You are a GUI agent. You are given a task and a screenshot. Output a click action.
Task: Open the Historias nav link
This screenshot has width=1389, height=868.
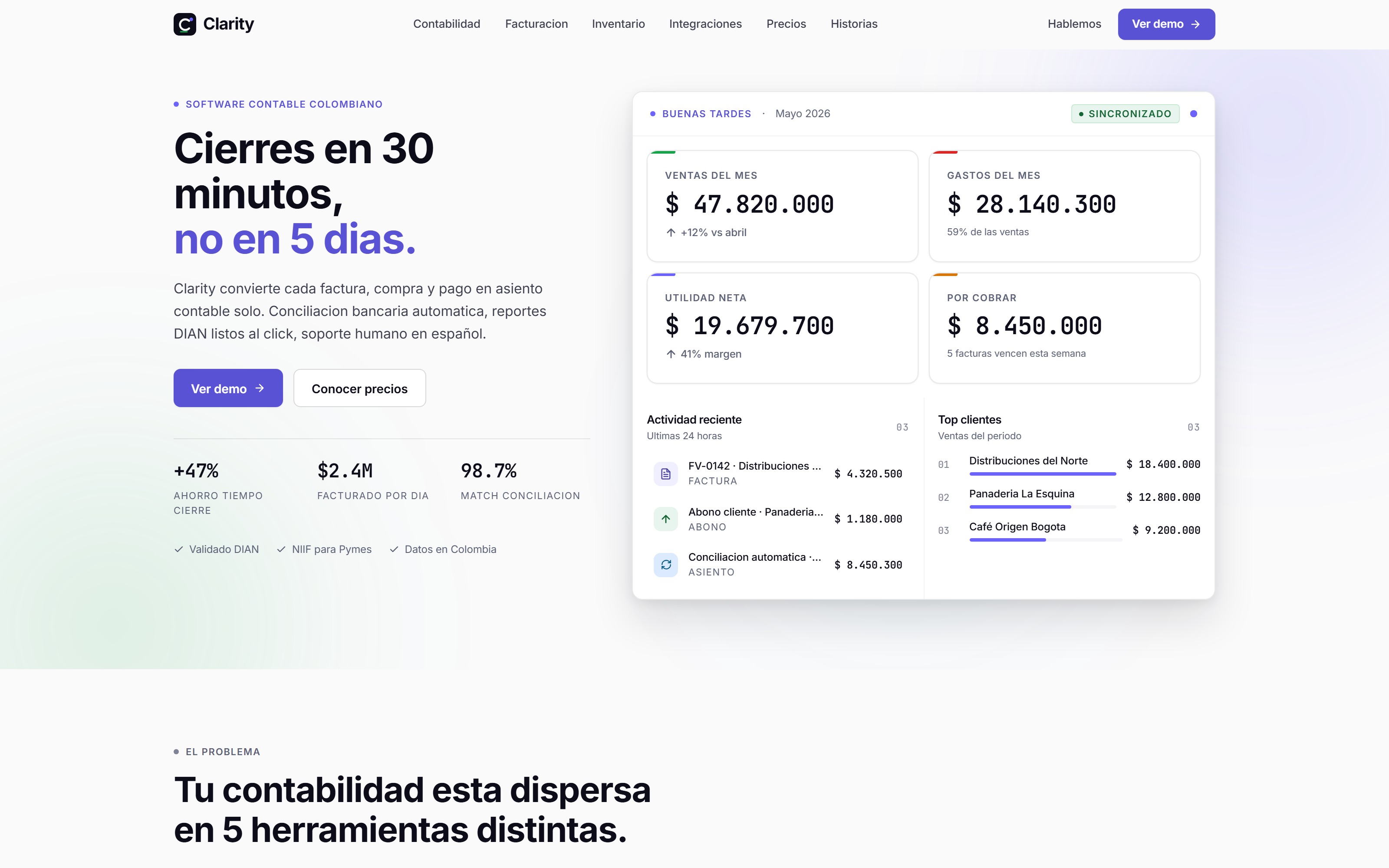pyautogui.click(x=854, y=24)
